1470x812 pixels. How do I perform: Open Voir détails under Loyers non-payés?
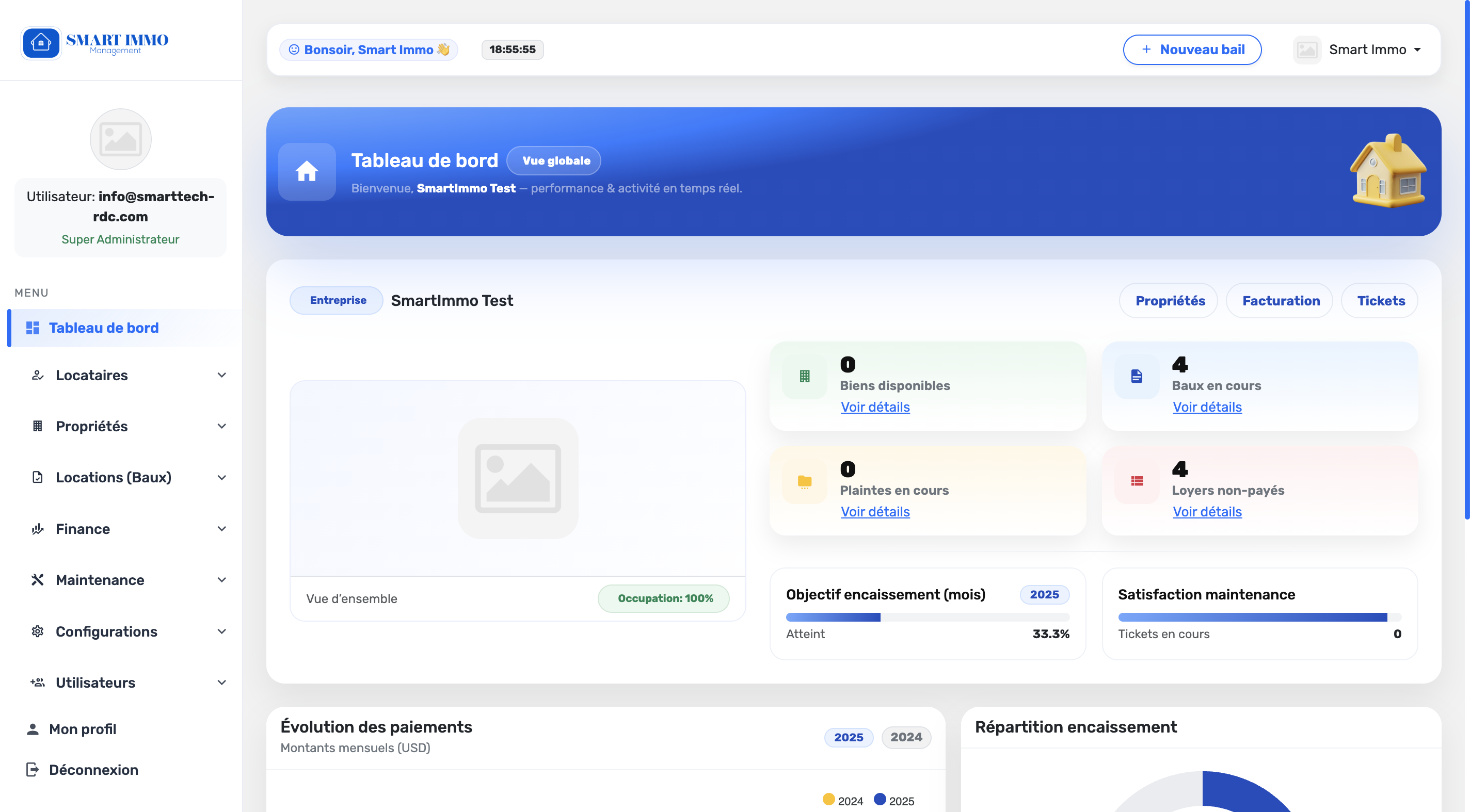point(1207,511)
